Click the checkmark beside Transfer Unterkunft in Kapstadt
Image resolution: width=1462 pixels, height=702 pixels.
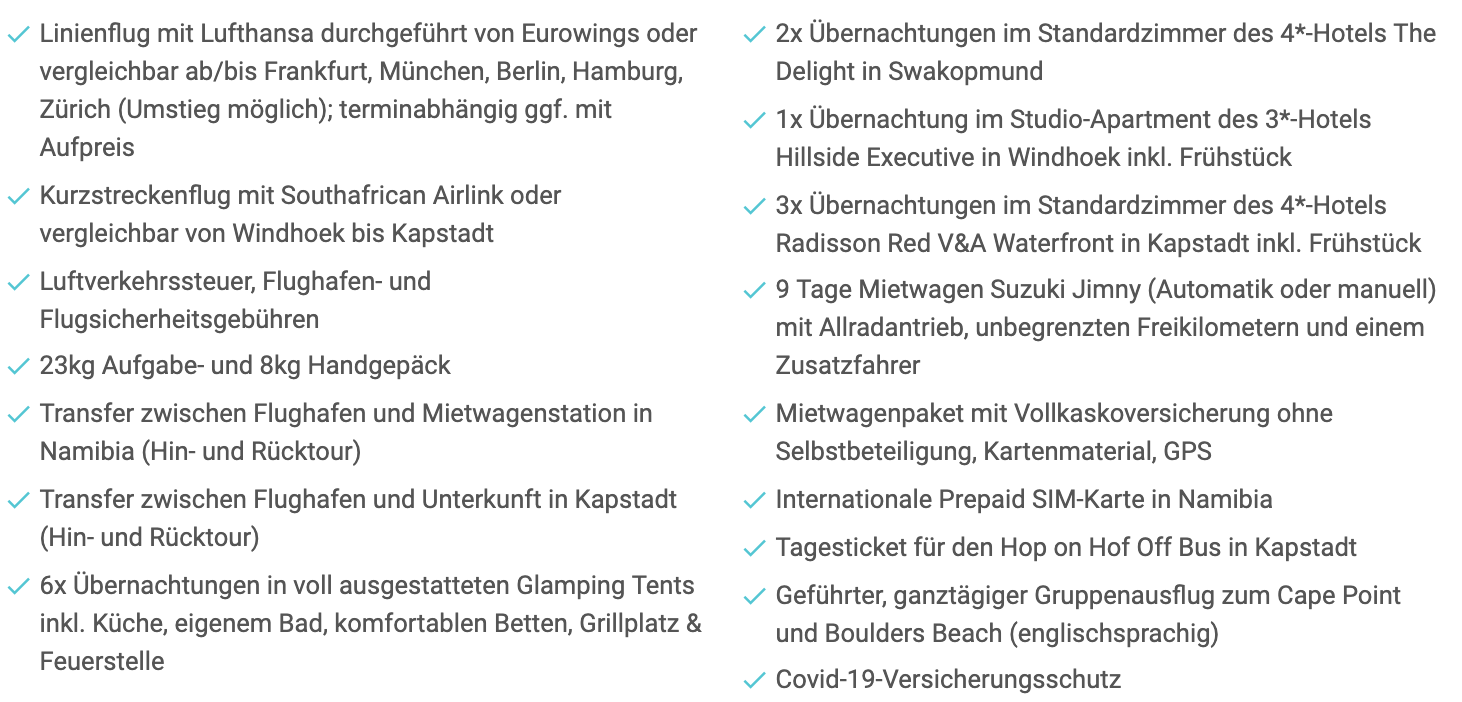(x=18, y=501)
